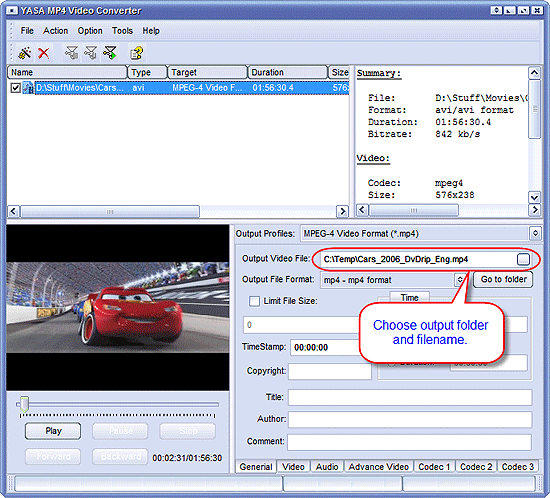Click the Title input field
Image resolution: width=550 pixels, height=498 pixels.
(410, 397)
